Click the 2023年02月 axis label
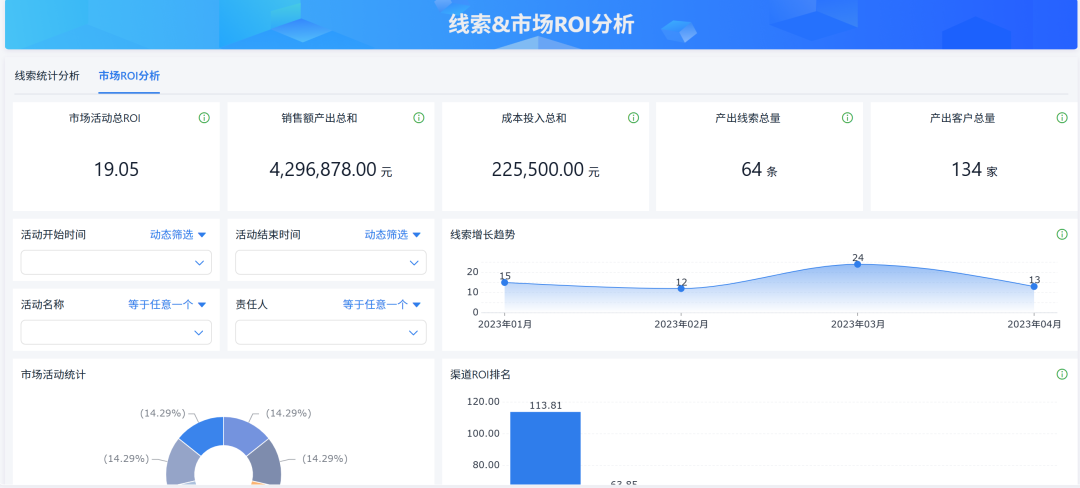 coord(681,323)
